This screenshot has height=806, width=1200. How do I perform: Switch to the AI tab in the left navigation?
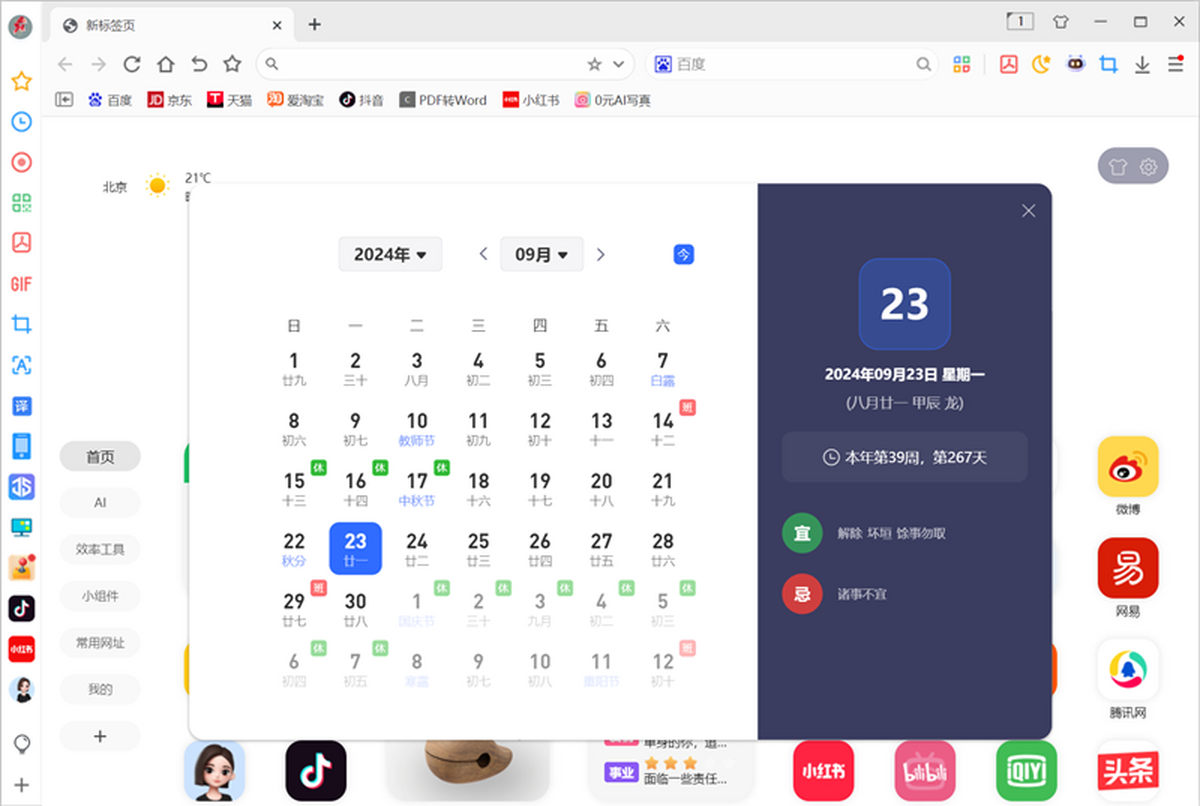point(100,503)
